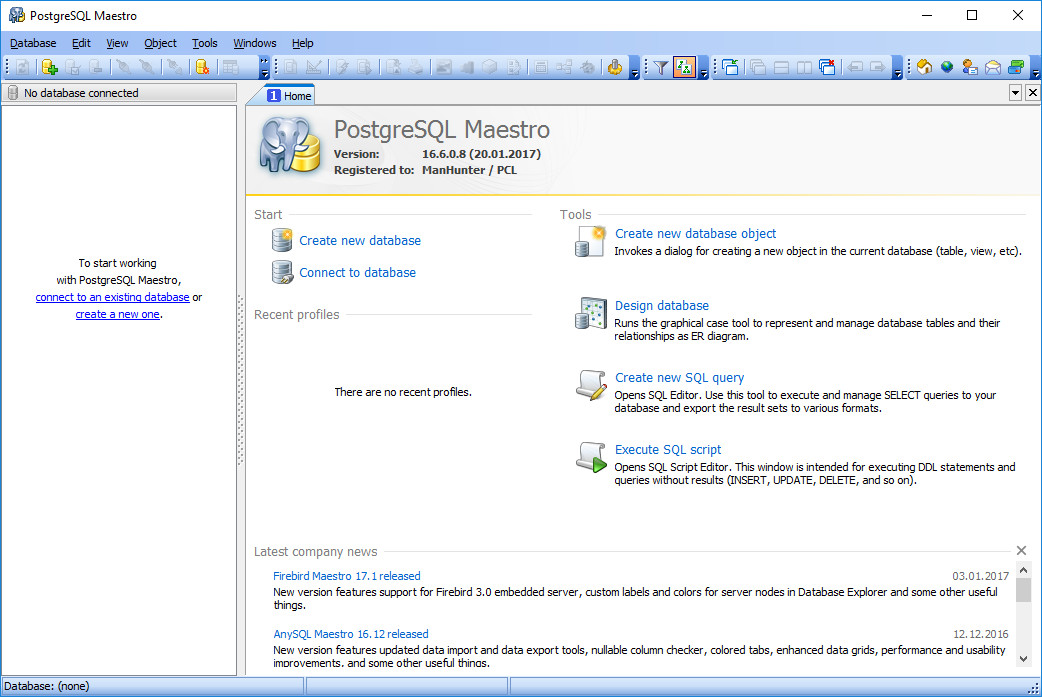The width and height of the screenshot is (1042, 697).
Task: Click the yellow stamp icon before the filter toolbar
Action: click(615, 67)
